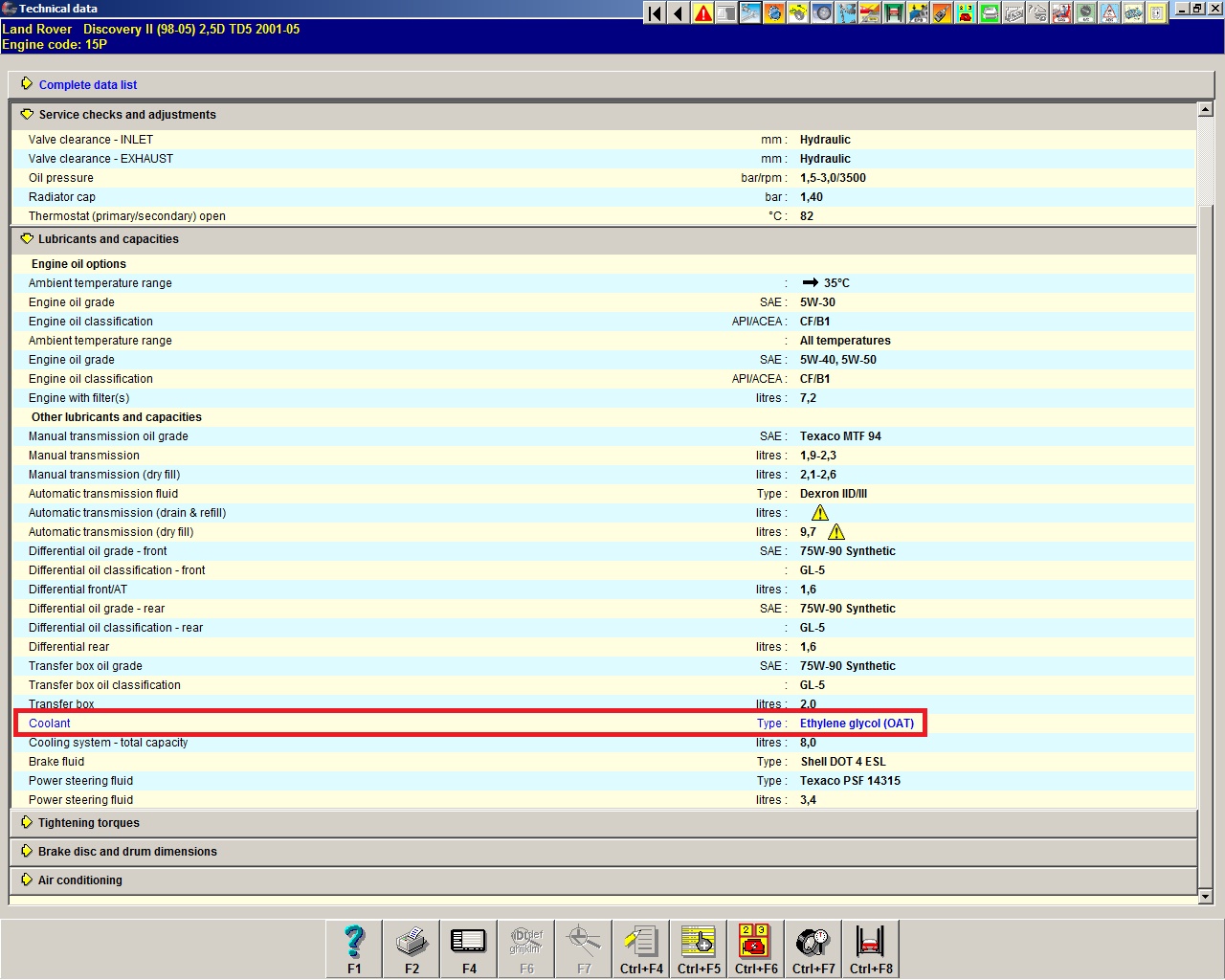Click warning icon beside Automatic transmission dry fill
Screen dimensions: 1225x980
(836, 532)
